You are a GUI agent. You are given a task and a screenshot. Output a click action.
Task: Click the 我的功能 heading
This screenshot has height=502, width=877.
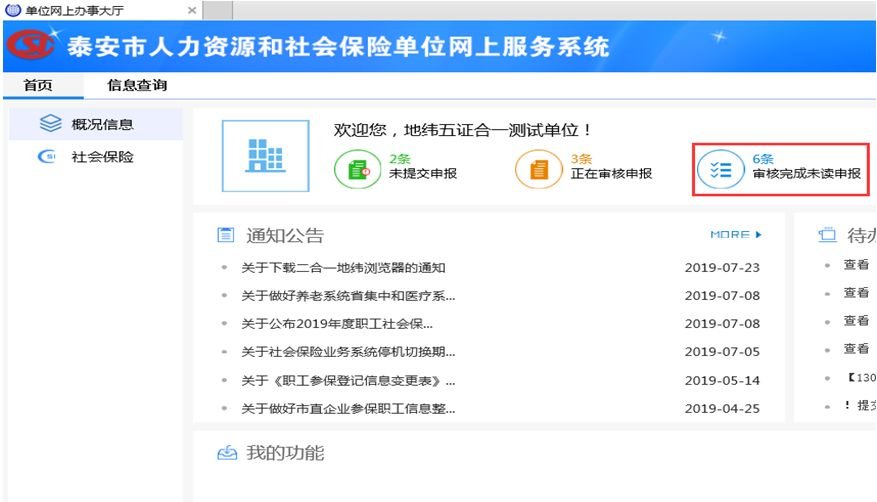285,452
